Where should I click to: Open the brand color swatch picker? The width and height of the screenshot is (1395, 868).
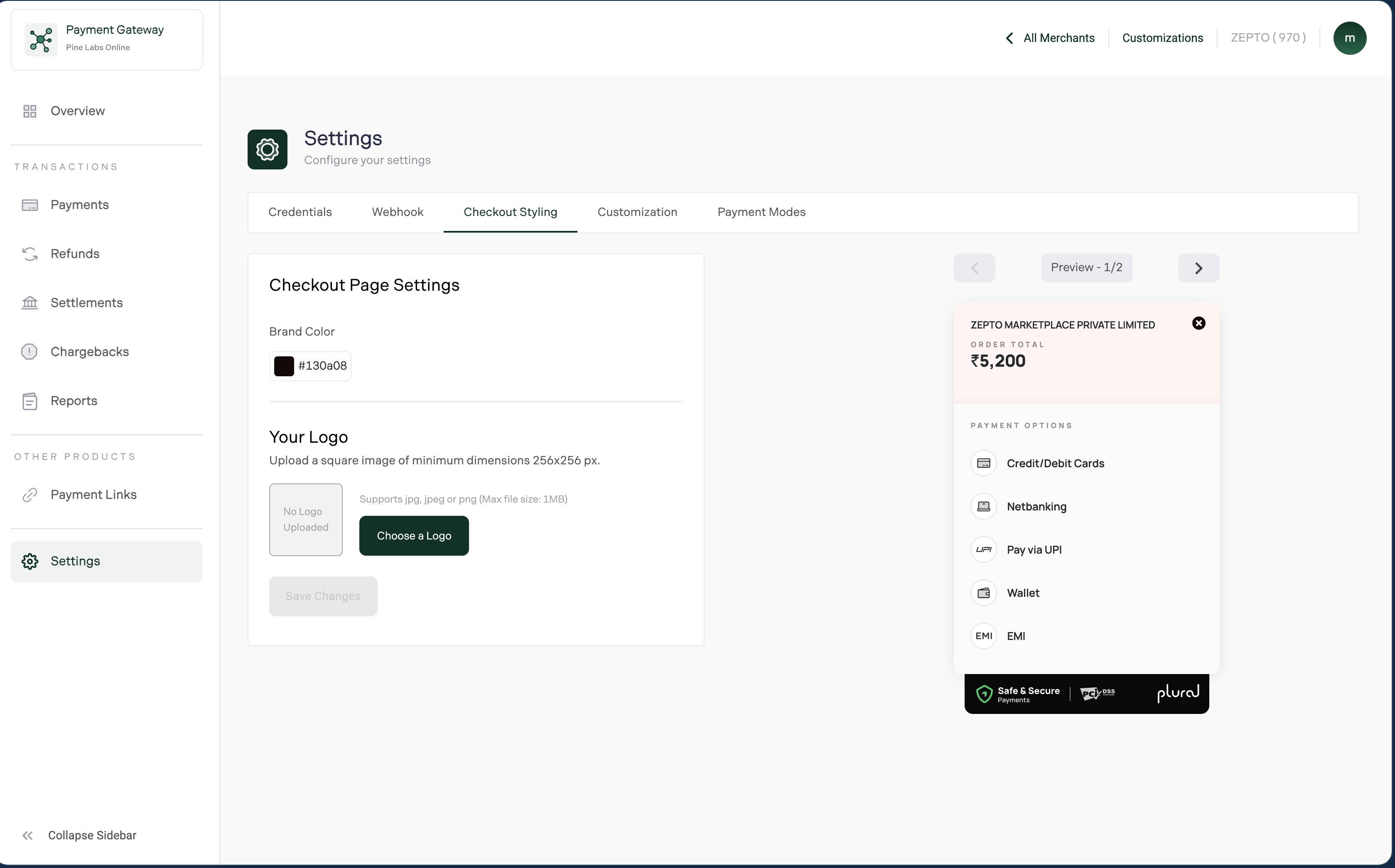284,366
